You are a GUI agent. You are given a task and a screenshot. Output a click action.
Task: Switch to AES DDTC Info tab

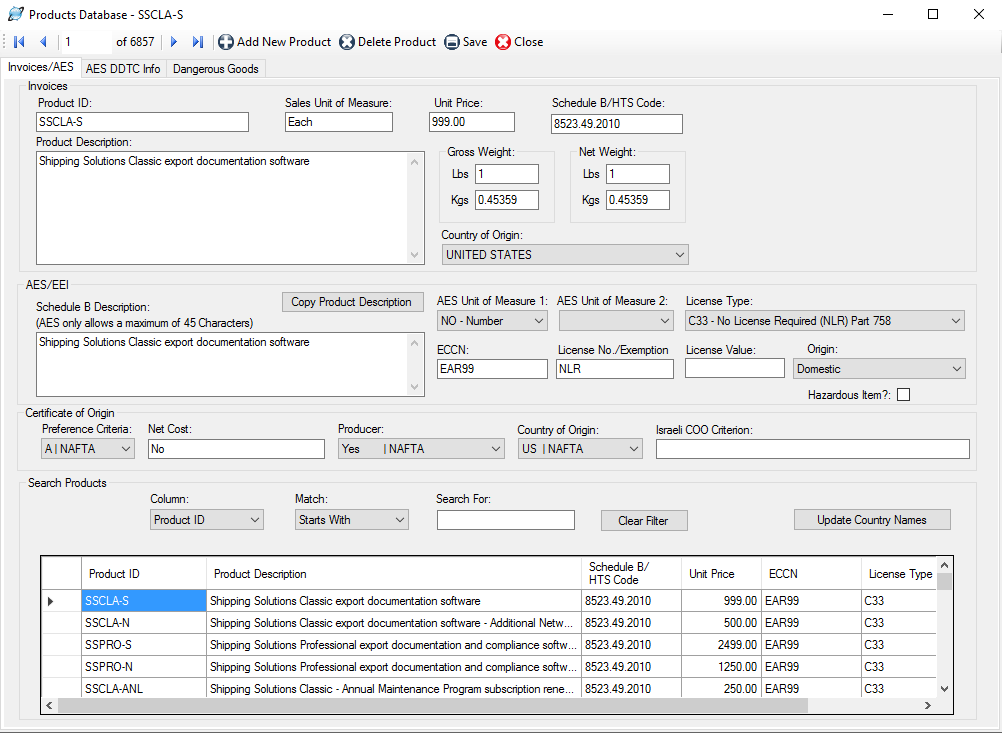[x=123, y=69]
